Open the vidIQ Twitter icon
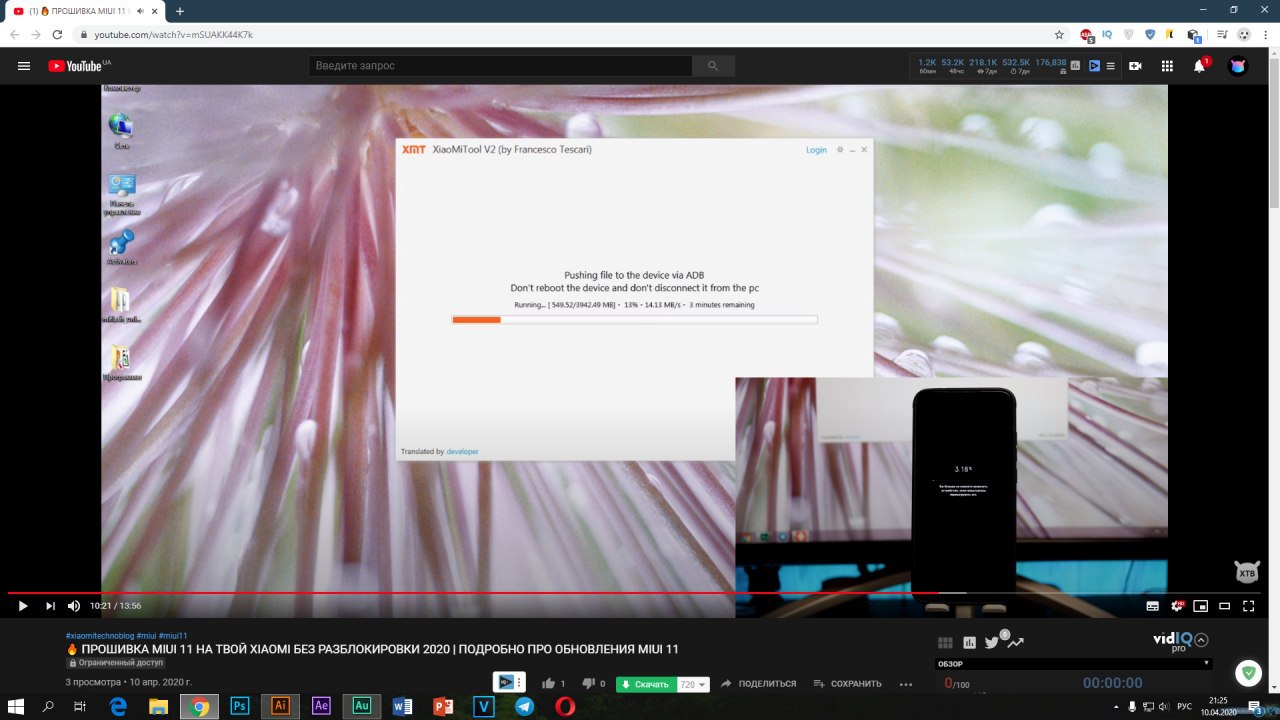The width and height of the screenshot is (1280, 720). tap(992, 643)
